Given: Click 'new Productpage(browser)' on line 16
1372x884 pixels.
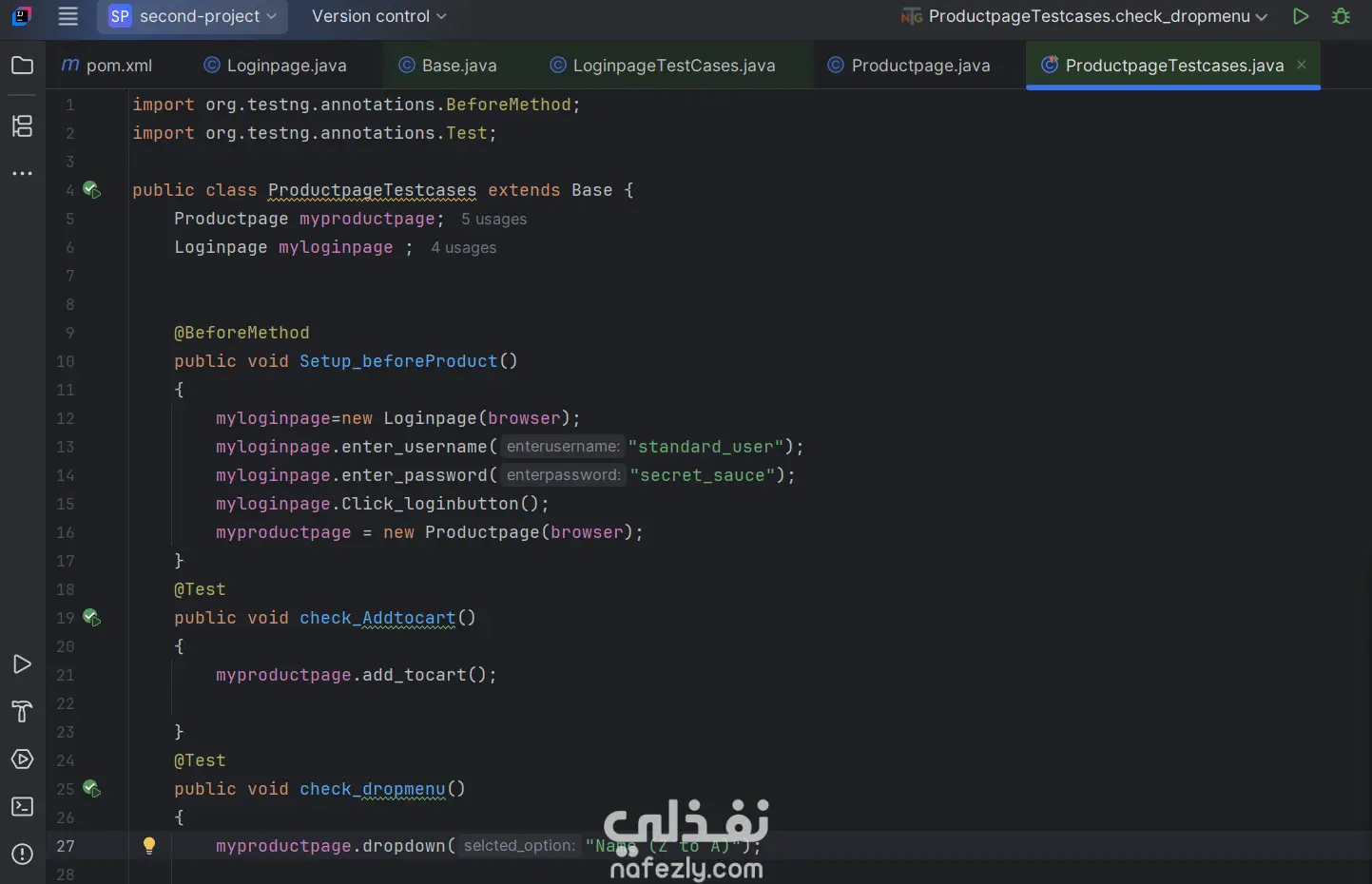Looking at the screenshot, I should (509, 532).
